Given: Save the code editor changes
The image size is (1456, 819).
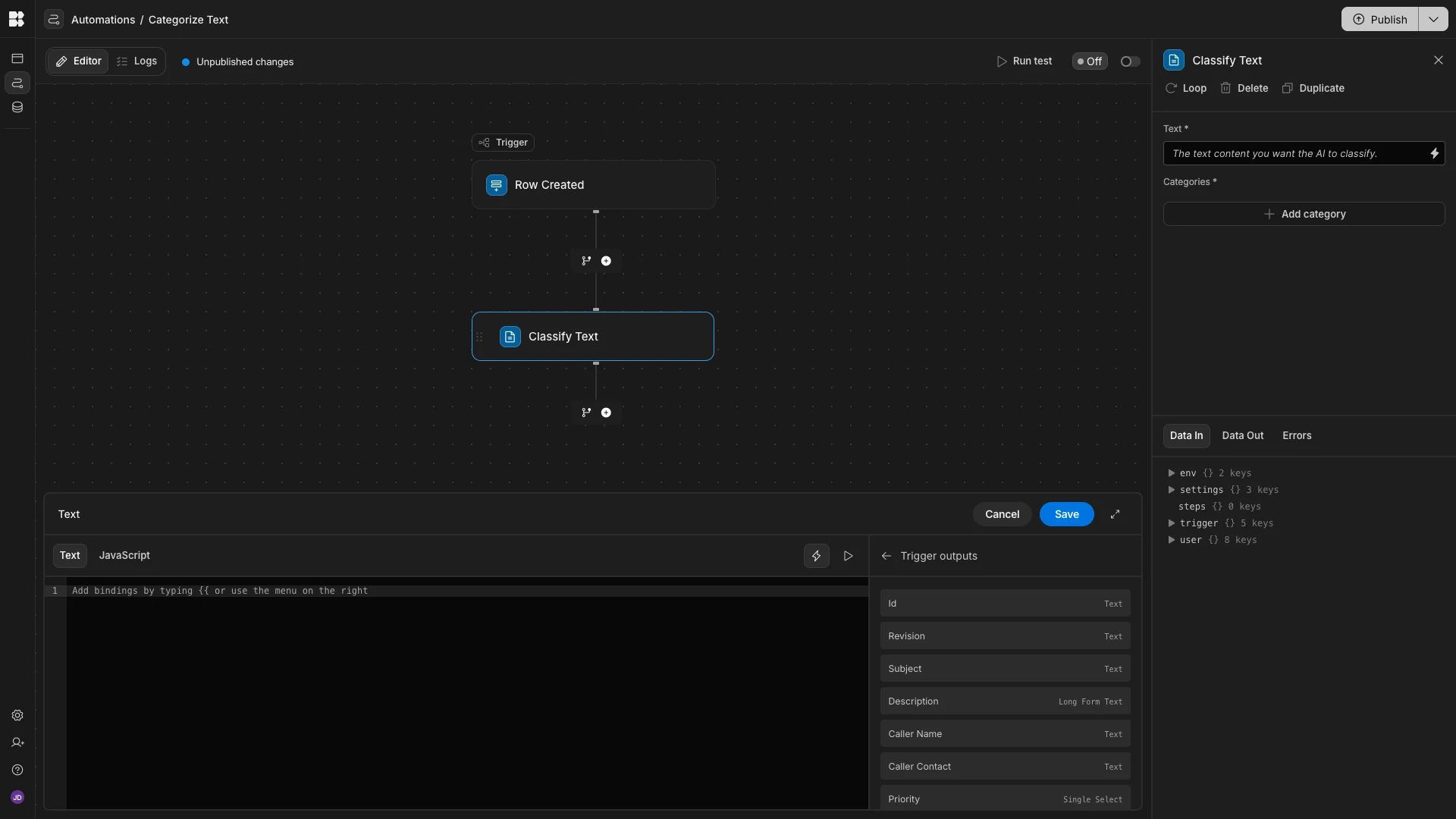Looking at the screenshot, I should tap(1066, 514).
